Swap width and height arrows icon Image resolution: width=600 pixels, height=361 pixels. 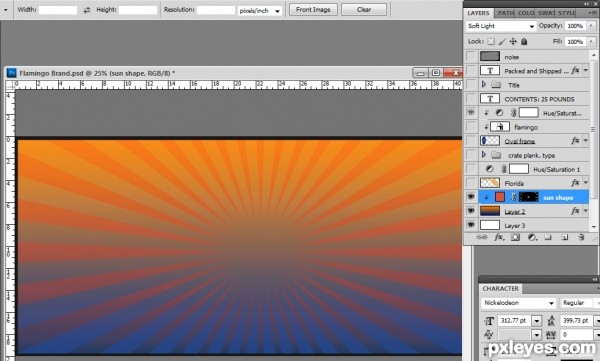pos(87,10)
